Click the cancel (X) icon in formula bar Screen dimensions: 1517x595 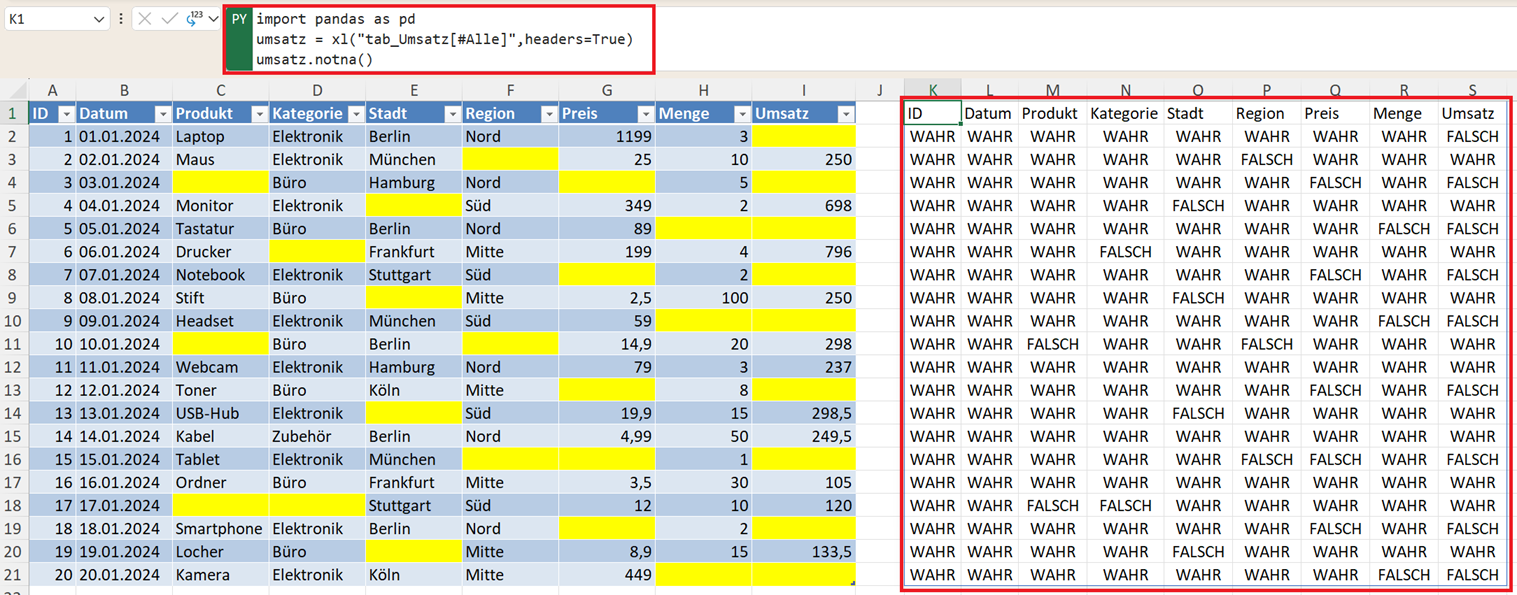pos(145,19)
